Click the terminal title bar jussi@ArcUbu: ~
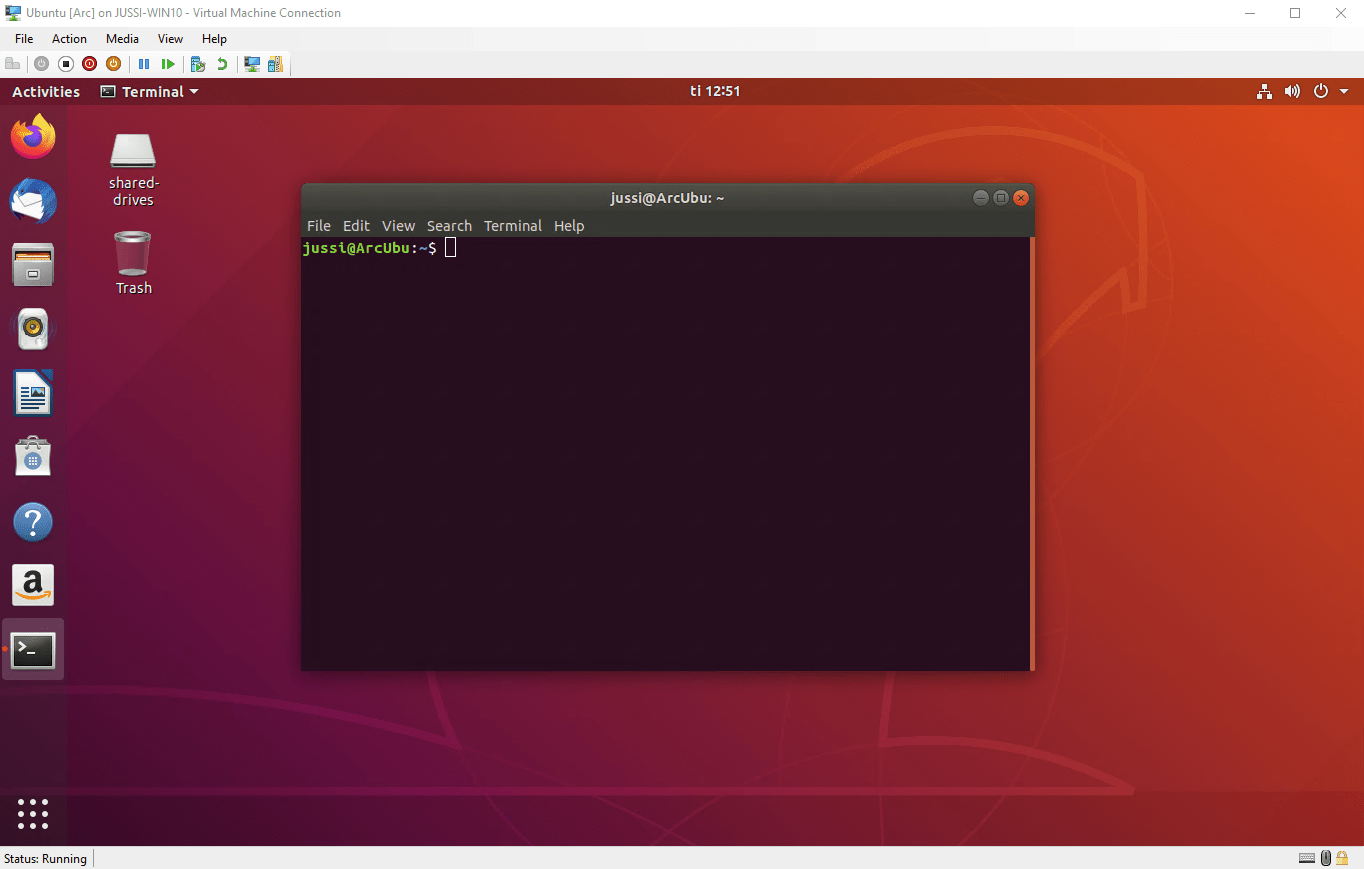The image size is (1364, 869). tap(667, 198)
